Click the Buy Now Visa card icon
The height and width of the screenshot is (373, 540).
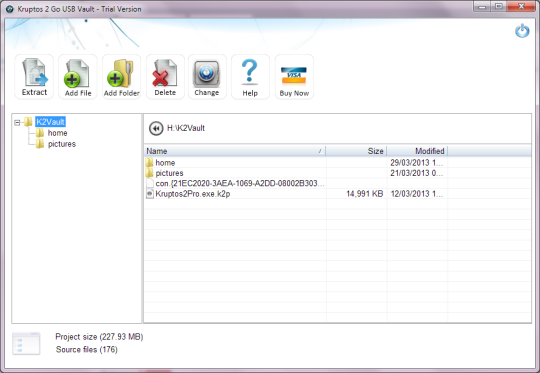pyautogui.click(x=294, y=76)
